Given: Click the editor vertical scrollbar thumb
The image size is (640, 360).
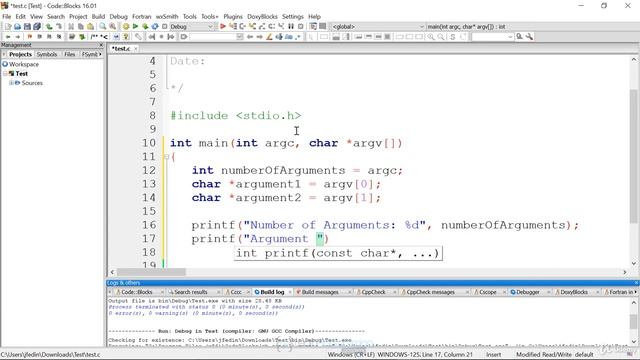Looking at the screenshot, I should [633, 155].
